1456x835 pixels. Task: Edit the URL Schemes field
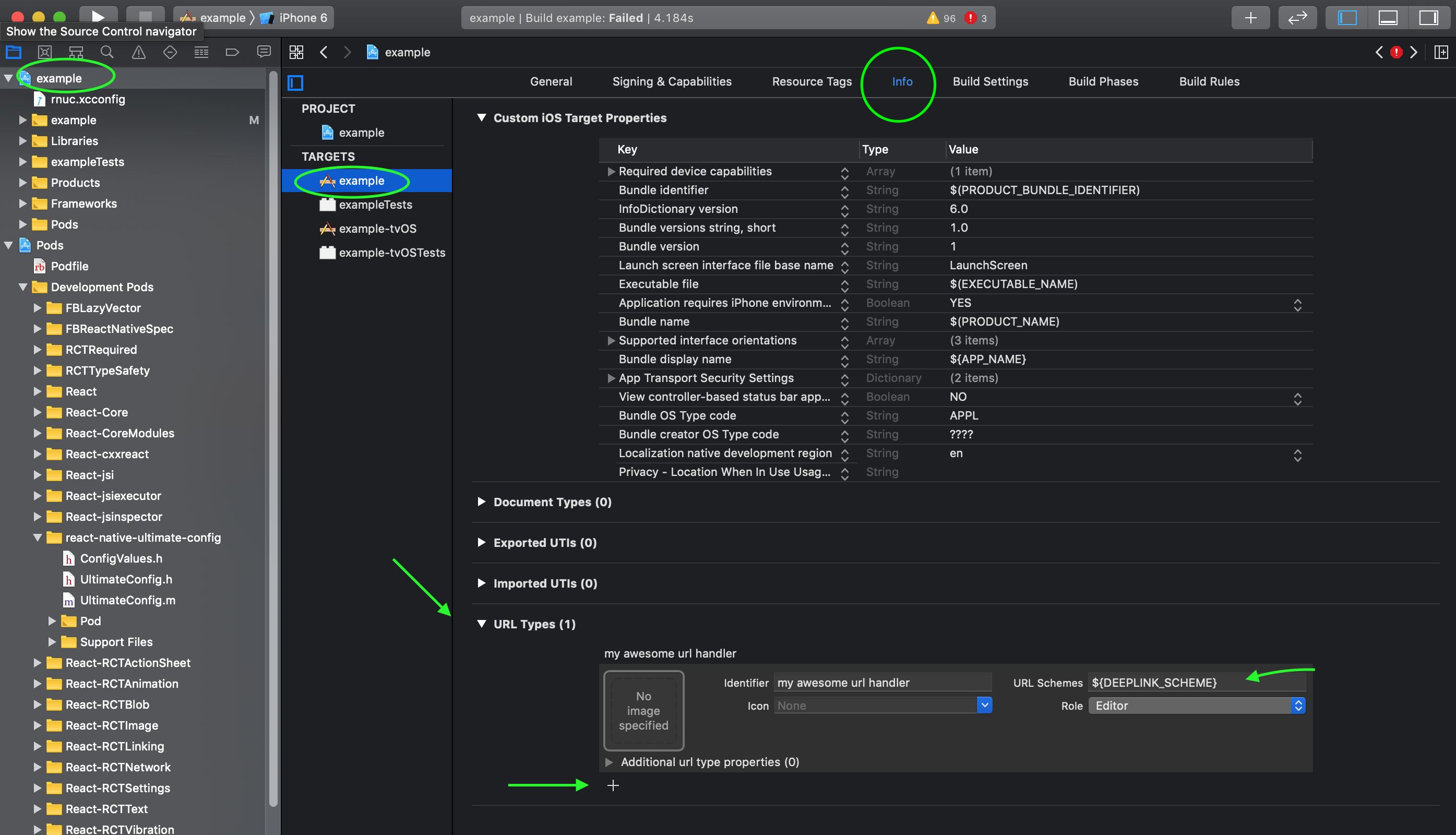click(x=1197, y=683)
